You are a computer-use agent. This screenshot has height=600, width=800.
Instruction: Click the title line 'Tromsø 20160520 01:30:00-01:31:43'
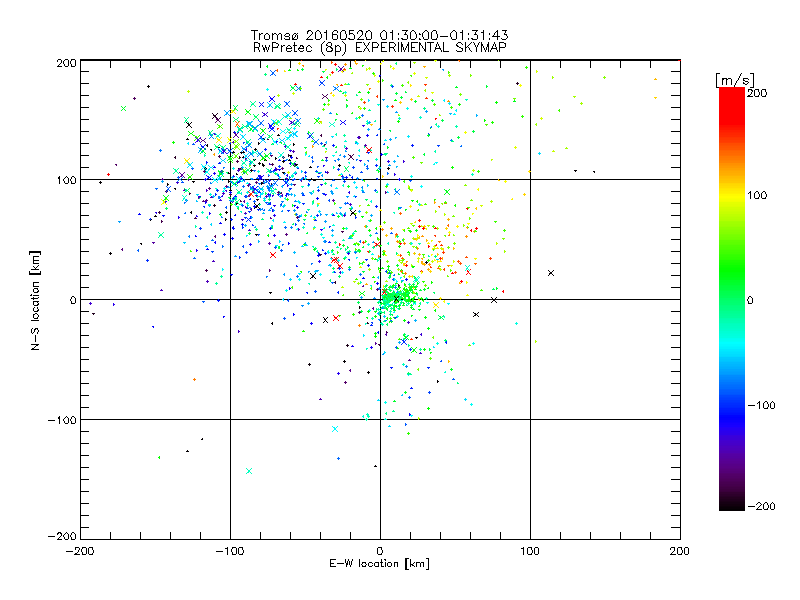379,35
